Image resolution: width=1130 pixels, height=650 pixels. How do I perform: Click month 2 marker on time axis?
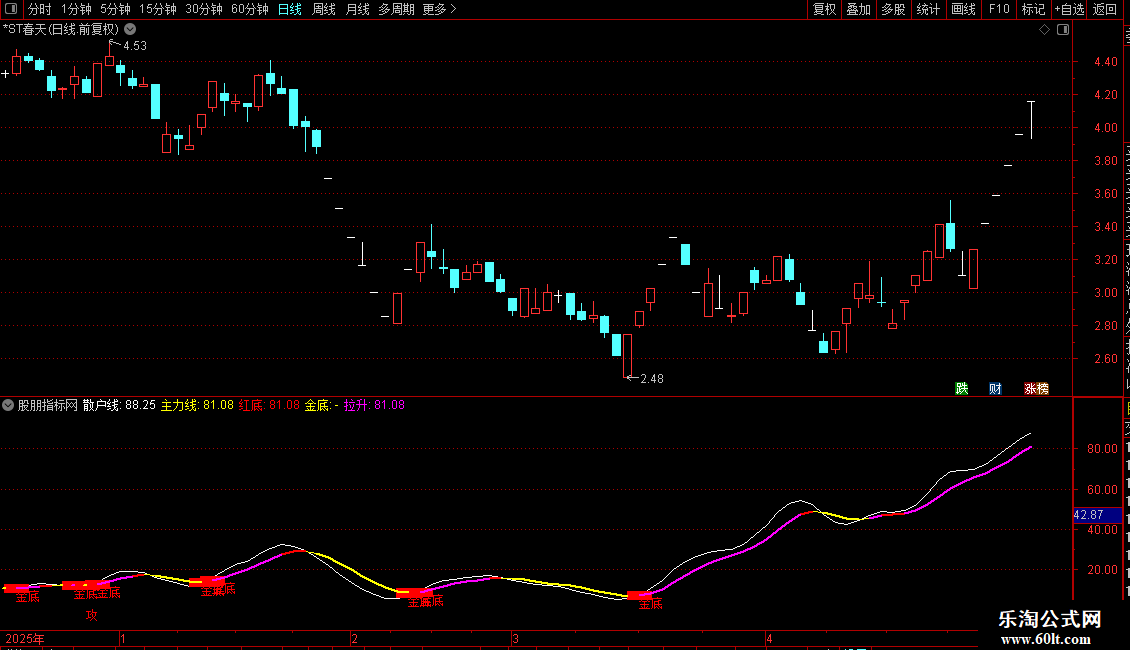[354, 638]
